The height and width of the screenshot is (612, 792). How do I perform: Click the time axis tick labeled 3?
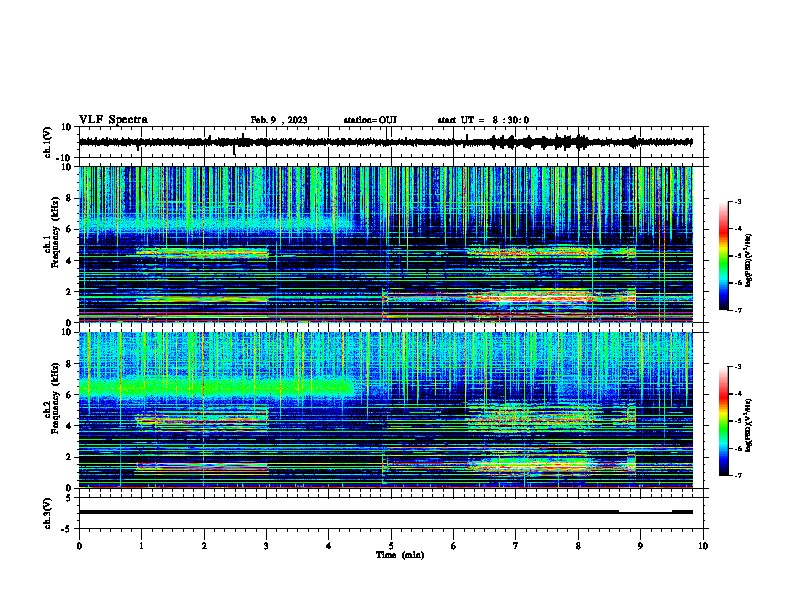266,546
